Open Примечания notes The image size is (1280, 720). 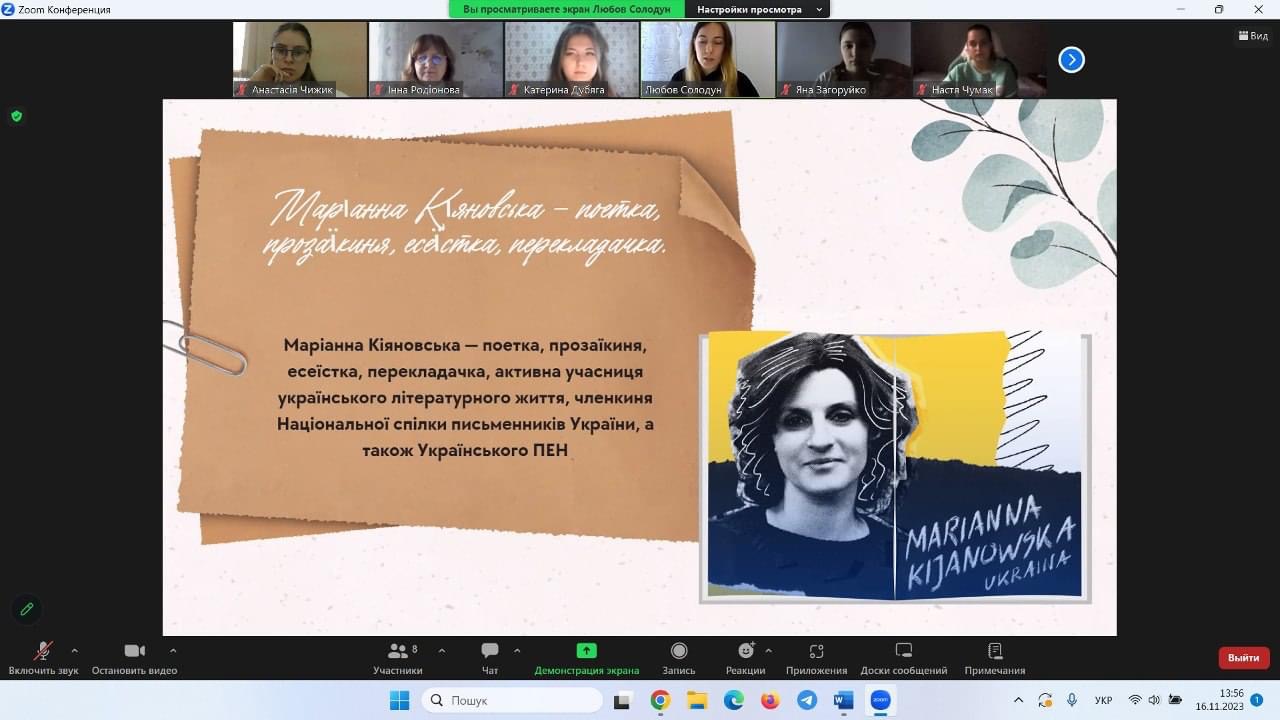pyautogui.click(x=994, y=658)
